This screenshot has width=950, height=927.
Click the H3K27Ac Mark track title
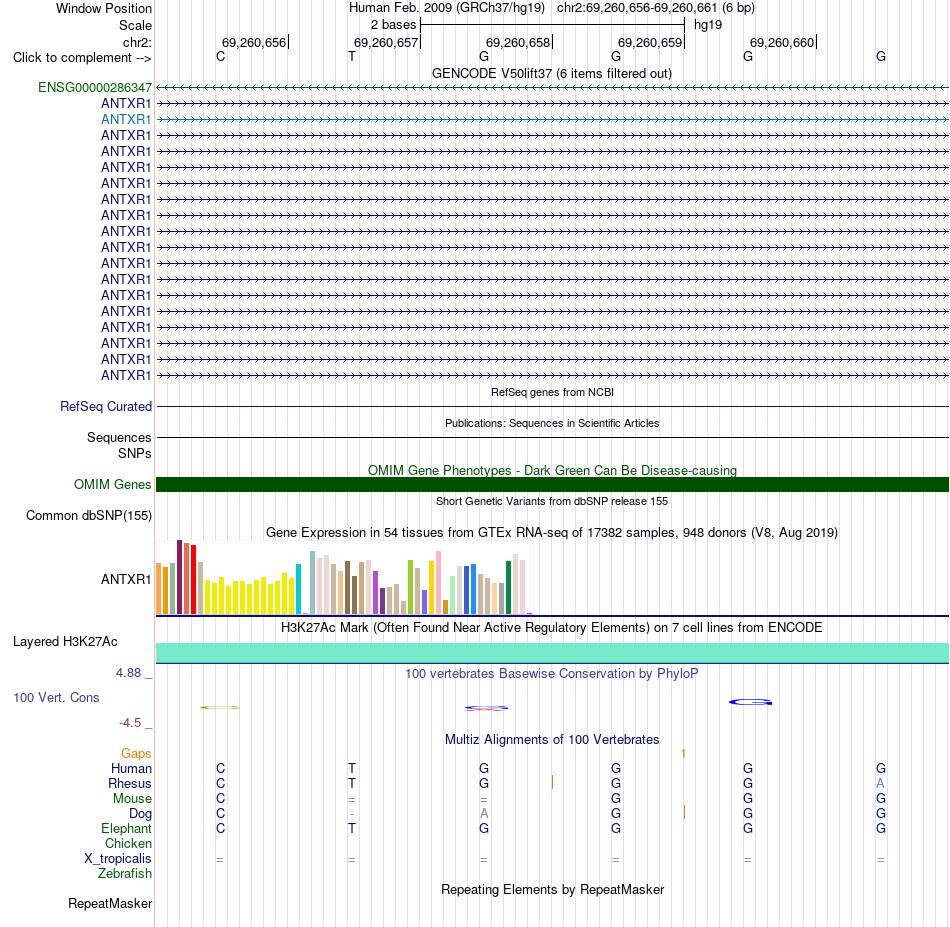[552, 627]
